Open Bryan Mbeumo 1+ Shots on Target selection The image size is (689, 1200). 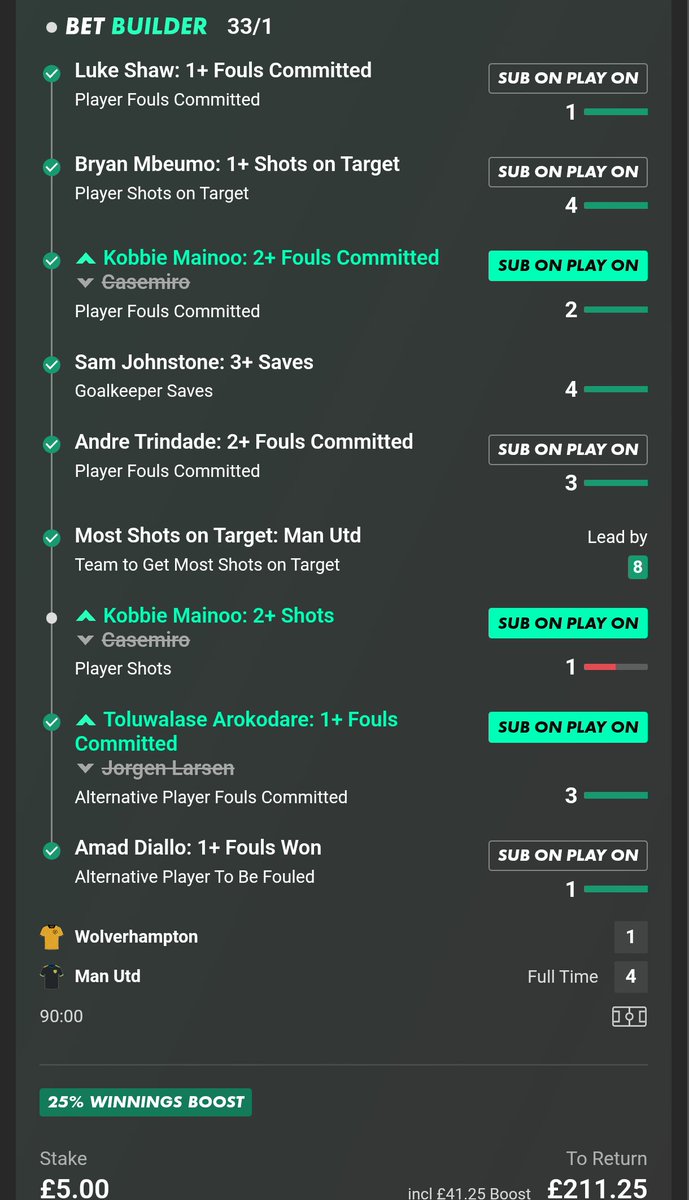(237, 164)
